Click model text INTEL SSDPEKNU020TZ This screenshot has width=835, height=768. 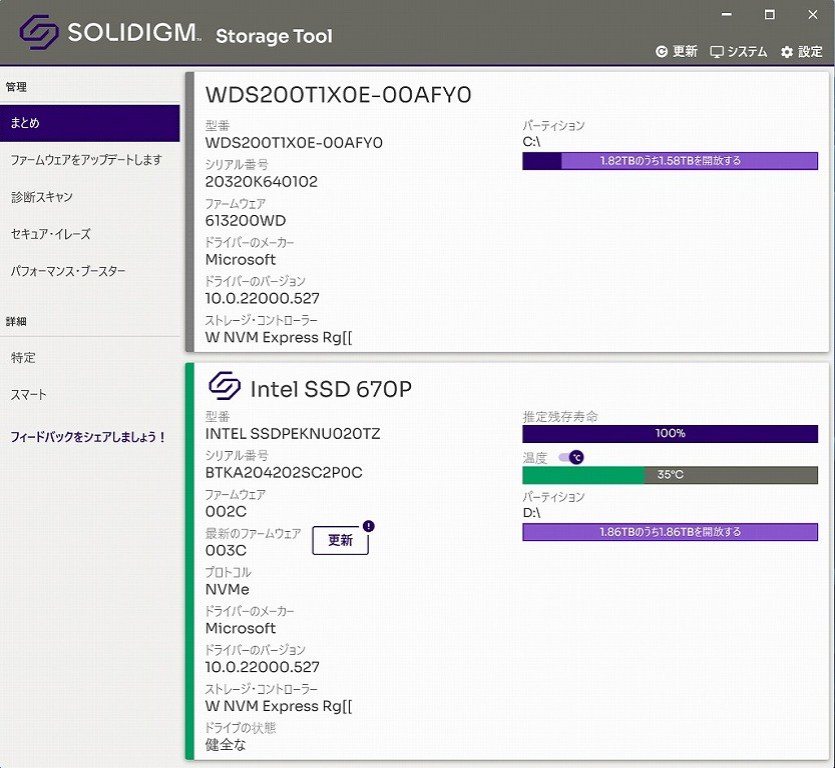point(292,434)
